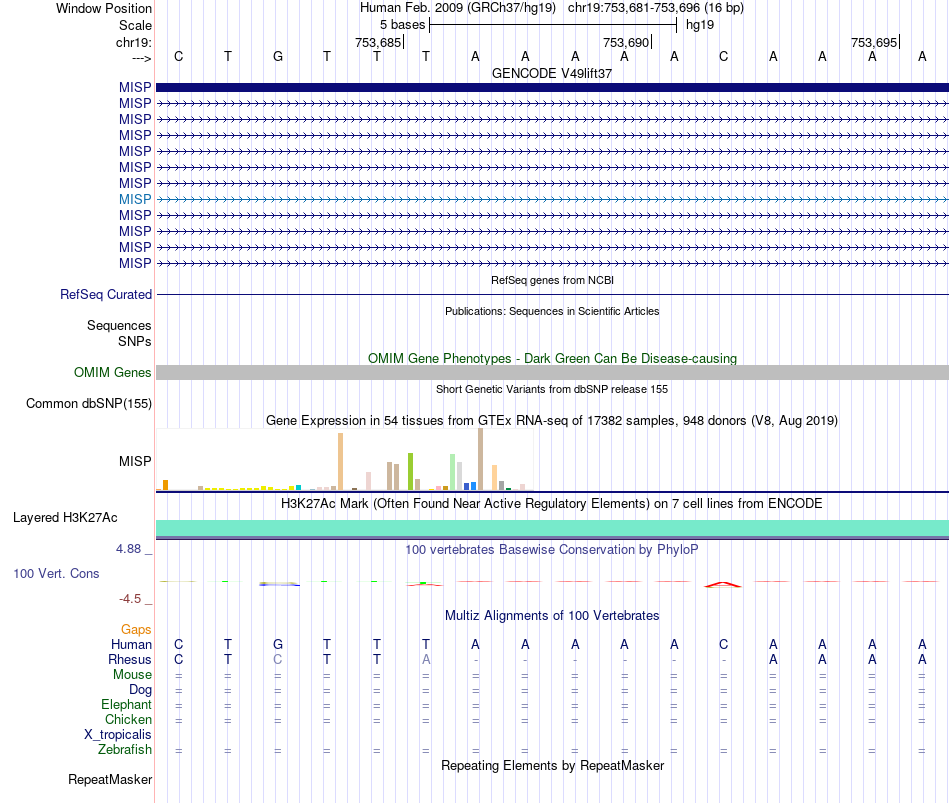Screen dimensions: 950x803
Task: Click the 753,695 ruler coordinate
Action: pos(874,42)
